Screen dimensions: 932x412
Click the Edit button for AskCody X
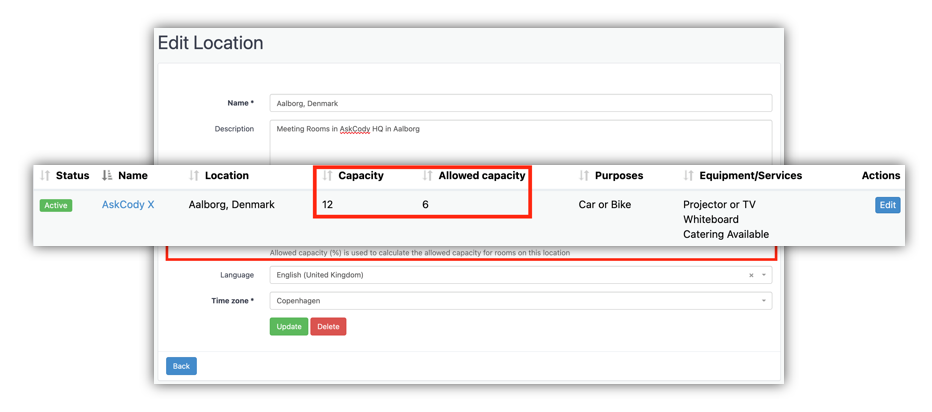[x=887, y=205]
